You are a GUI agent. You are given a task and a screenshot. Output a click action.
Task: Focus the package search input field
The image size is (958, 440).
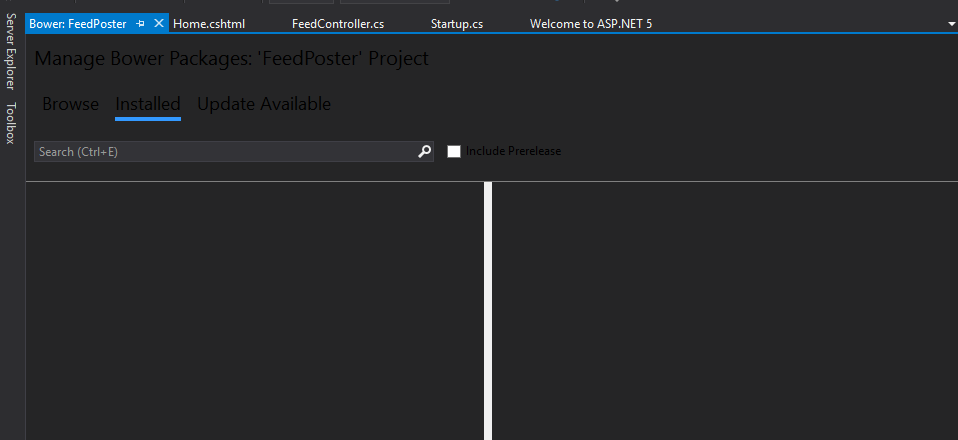tap(225, 151)
